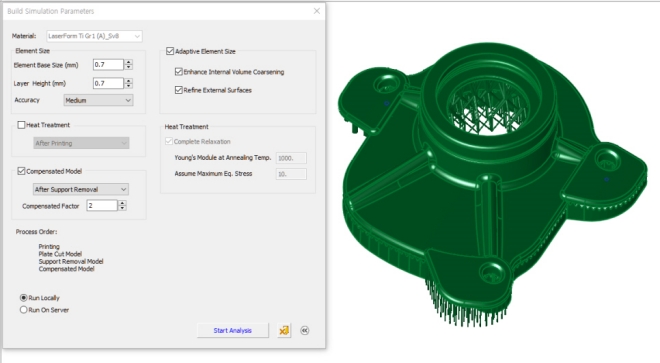Increase Element Base Size with up arrow
The width and height of the screenshot is (660, 363).
coord(129,62)
